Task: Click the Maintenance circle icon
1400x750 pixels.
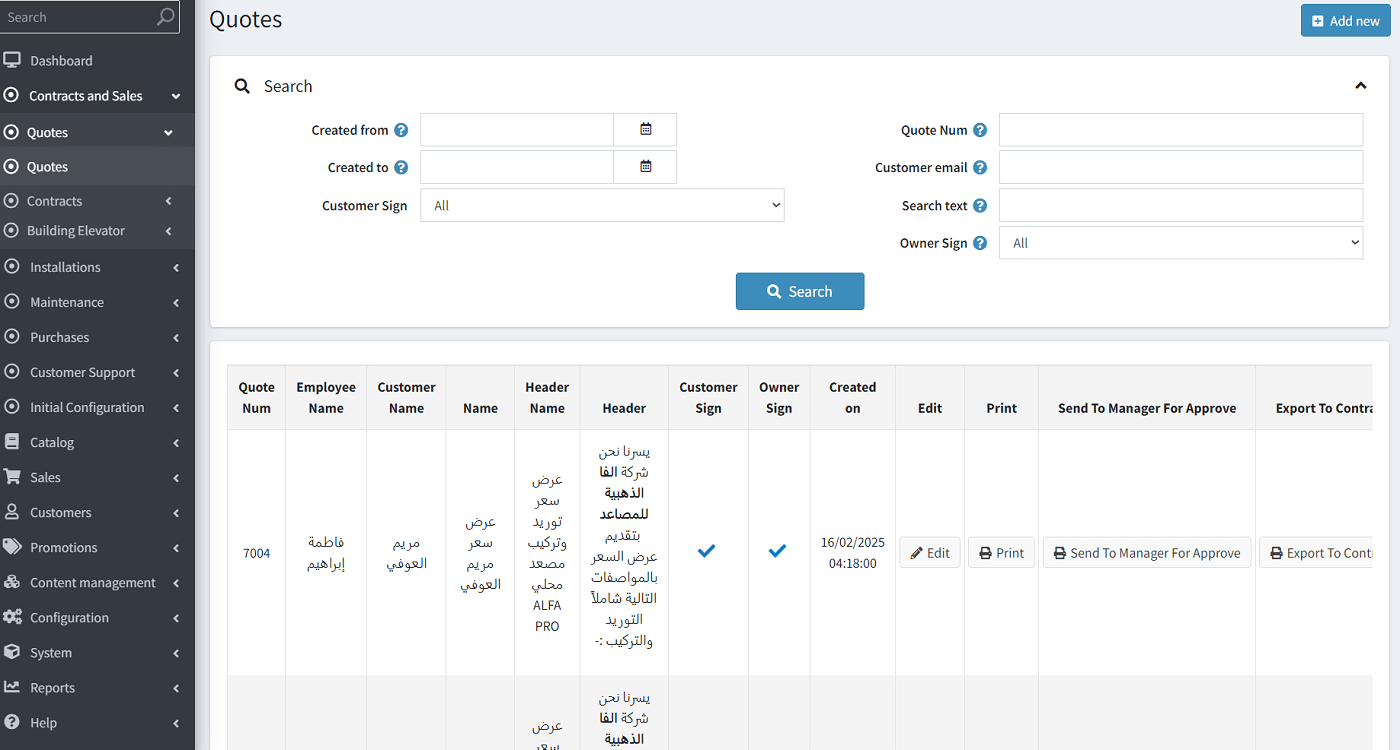Action: point(12,302)
